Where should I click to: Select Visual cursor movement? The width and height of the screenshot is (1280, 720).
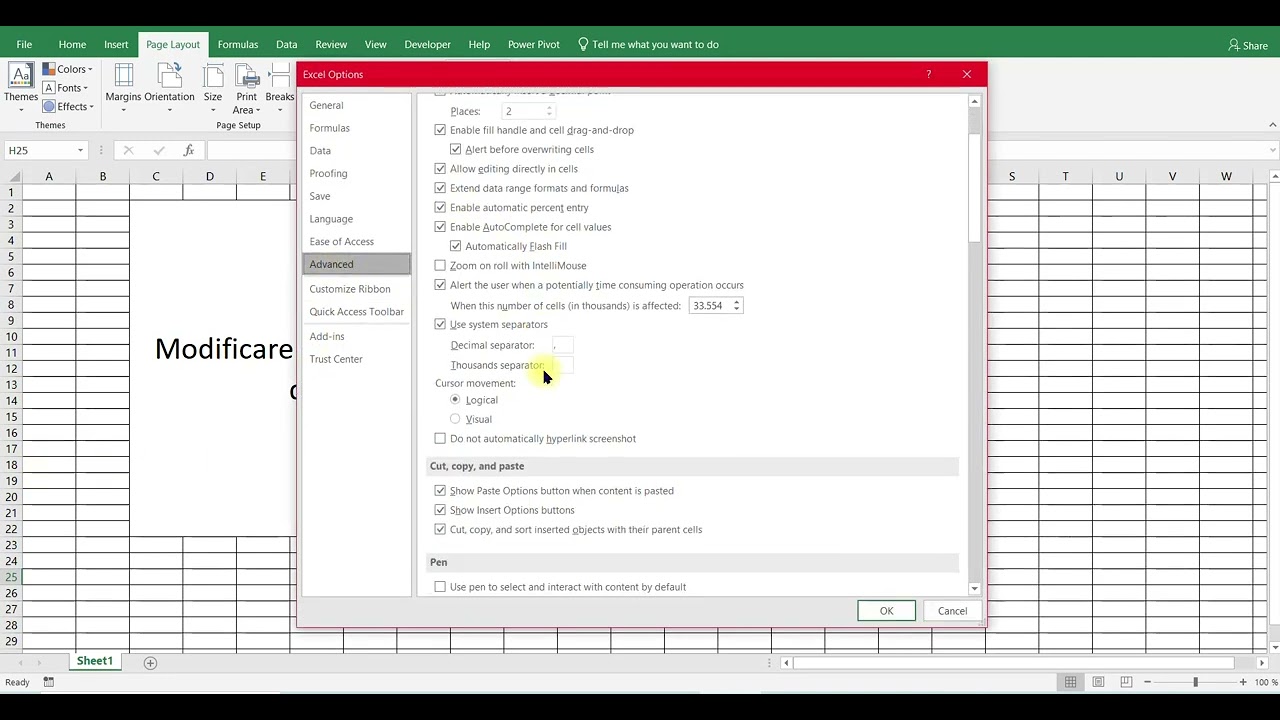pos(455,419)
